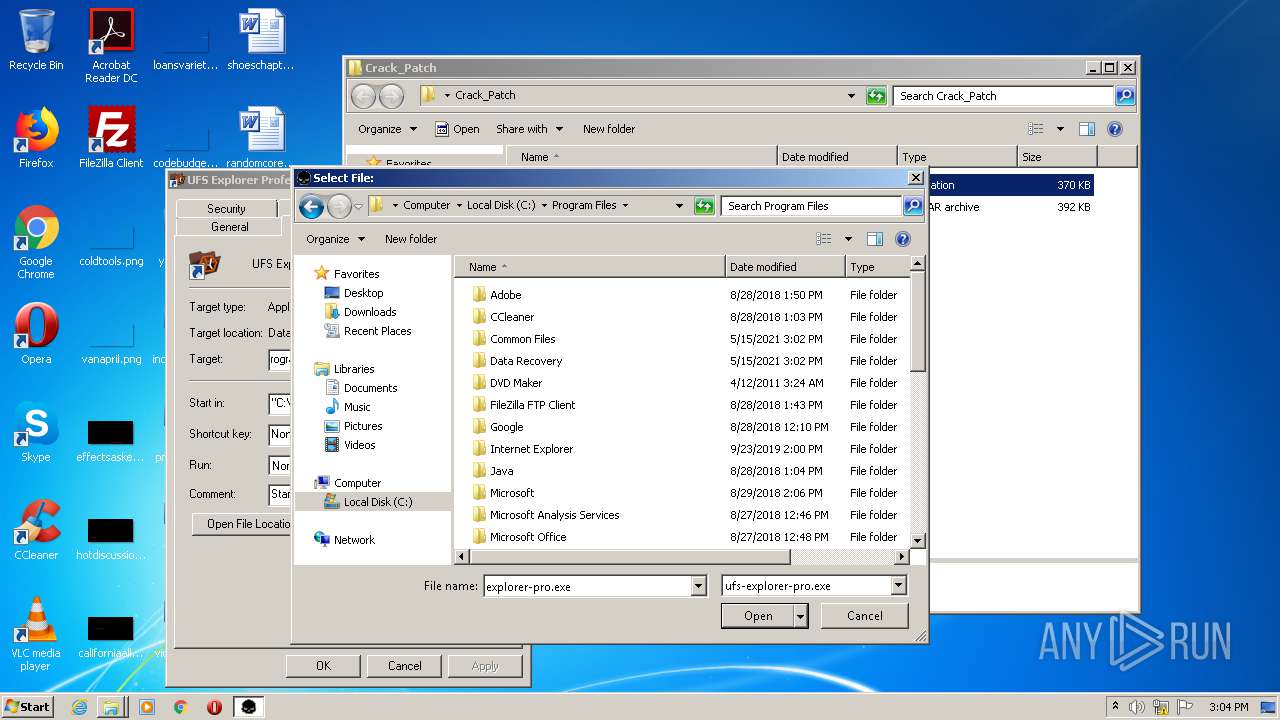Image resolution: width=1280 pixels, height=720 pixels.
Task: Click Search Program Files field
Action: [x=811, y=206]
